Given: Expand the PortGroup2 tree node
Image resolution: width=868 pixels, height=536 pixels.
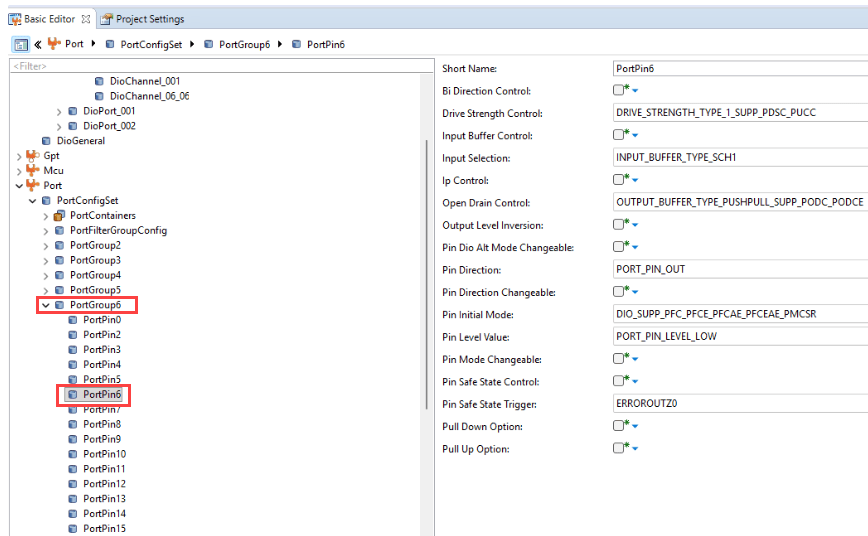Looking at the screenshot, I should pyautogui.click(x=45, y=245).
